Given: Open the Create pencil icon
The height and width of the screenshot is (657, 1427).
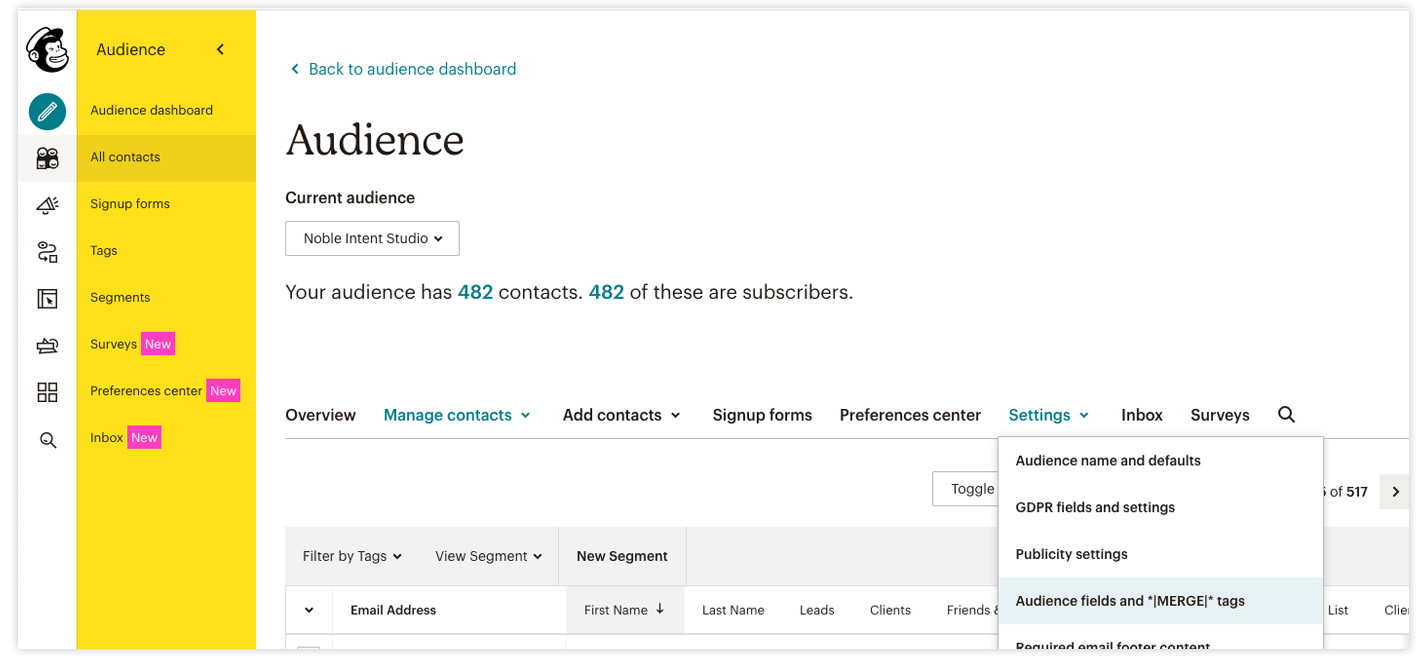Looking at the screenshot, I should click(47, 111).
